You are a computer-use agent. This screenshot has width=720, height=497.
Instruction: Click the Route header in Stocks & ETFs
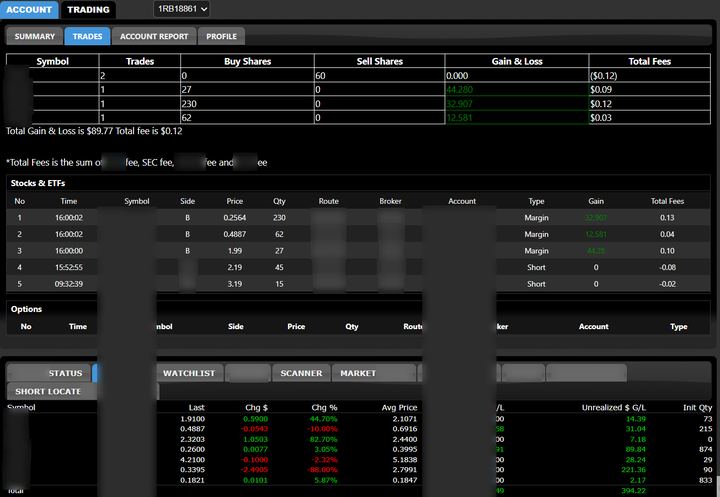tap(328, 201)
